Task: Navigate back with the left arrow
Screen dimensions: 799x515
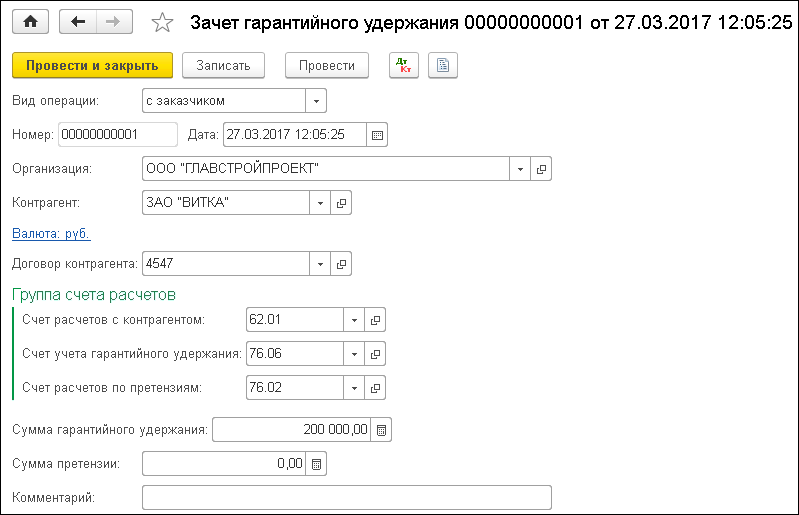Action: [x=77, y=22]
